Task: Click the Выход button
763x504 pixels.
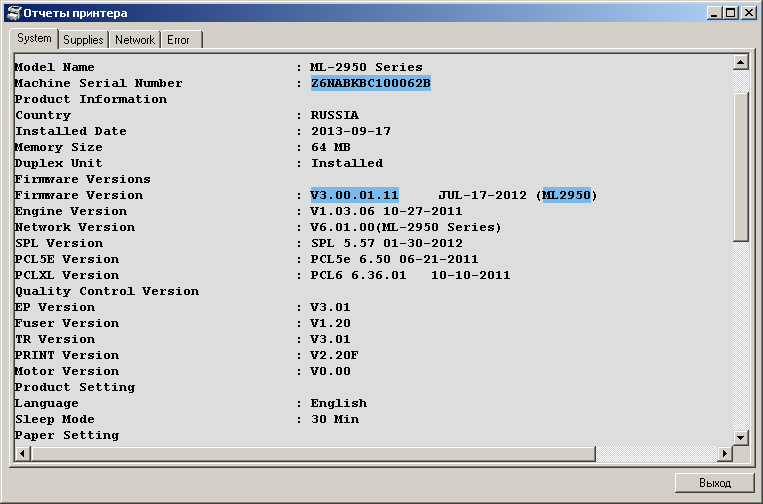Action: coord(715,483)
